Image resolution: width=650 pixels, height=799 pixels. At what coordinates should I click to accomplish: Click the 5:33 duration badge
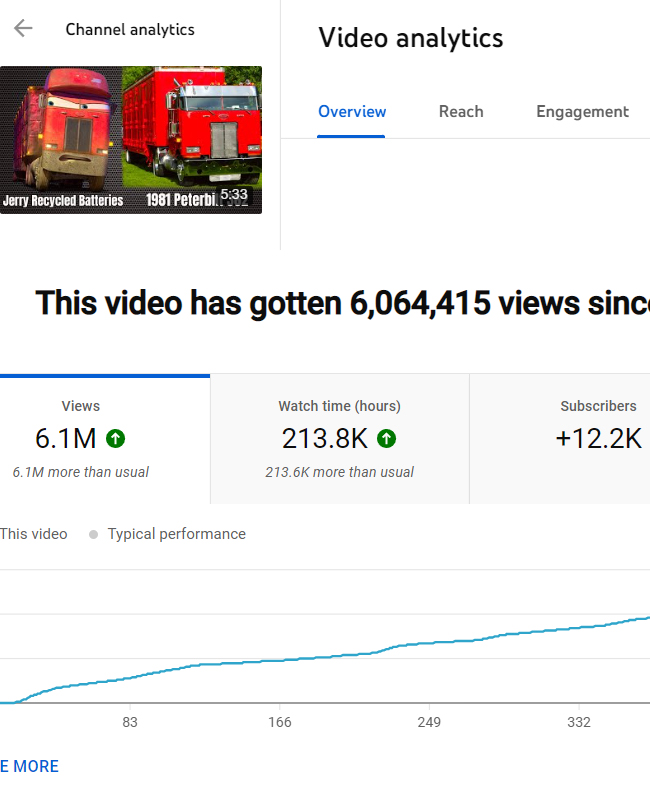pyautogui.click(x=233, y=194)
